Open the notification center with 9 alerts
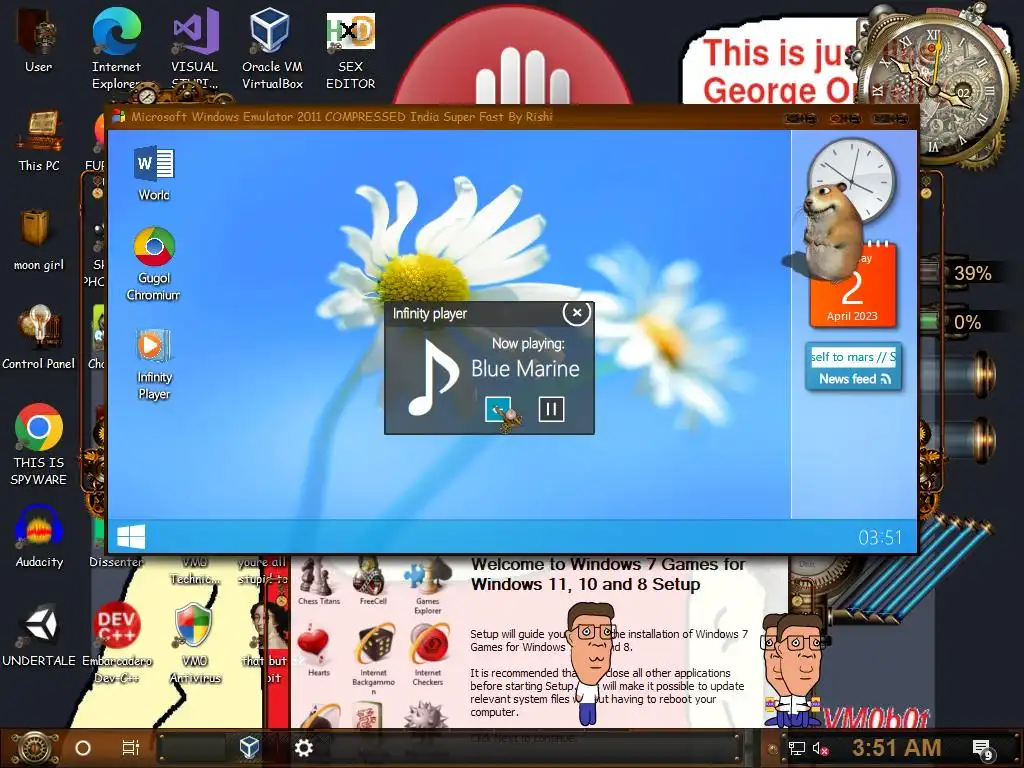This screenshot has height=768, width=1024. [x=983, y=750]
